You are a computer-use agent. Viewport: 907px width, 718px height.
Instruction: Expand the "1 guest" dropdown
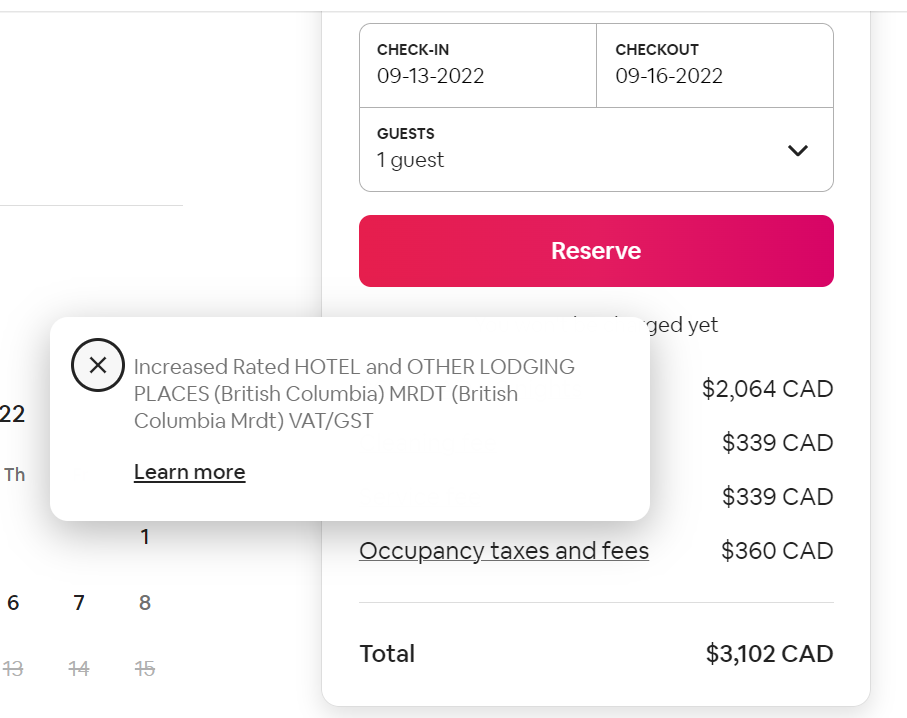coord(596,149)
